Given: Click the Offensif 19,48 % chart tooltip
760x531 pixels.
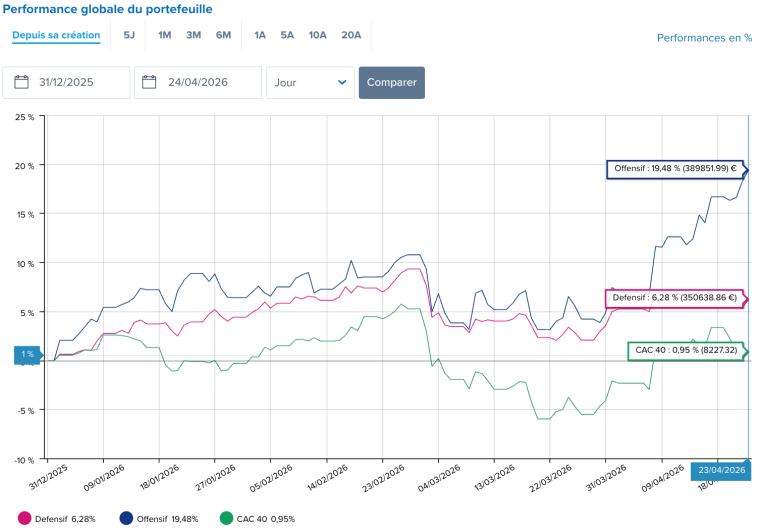Looking at the screenshot, I should click(674, 169).
